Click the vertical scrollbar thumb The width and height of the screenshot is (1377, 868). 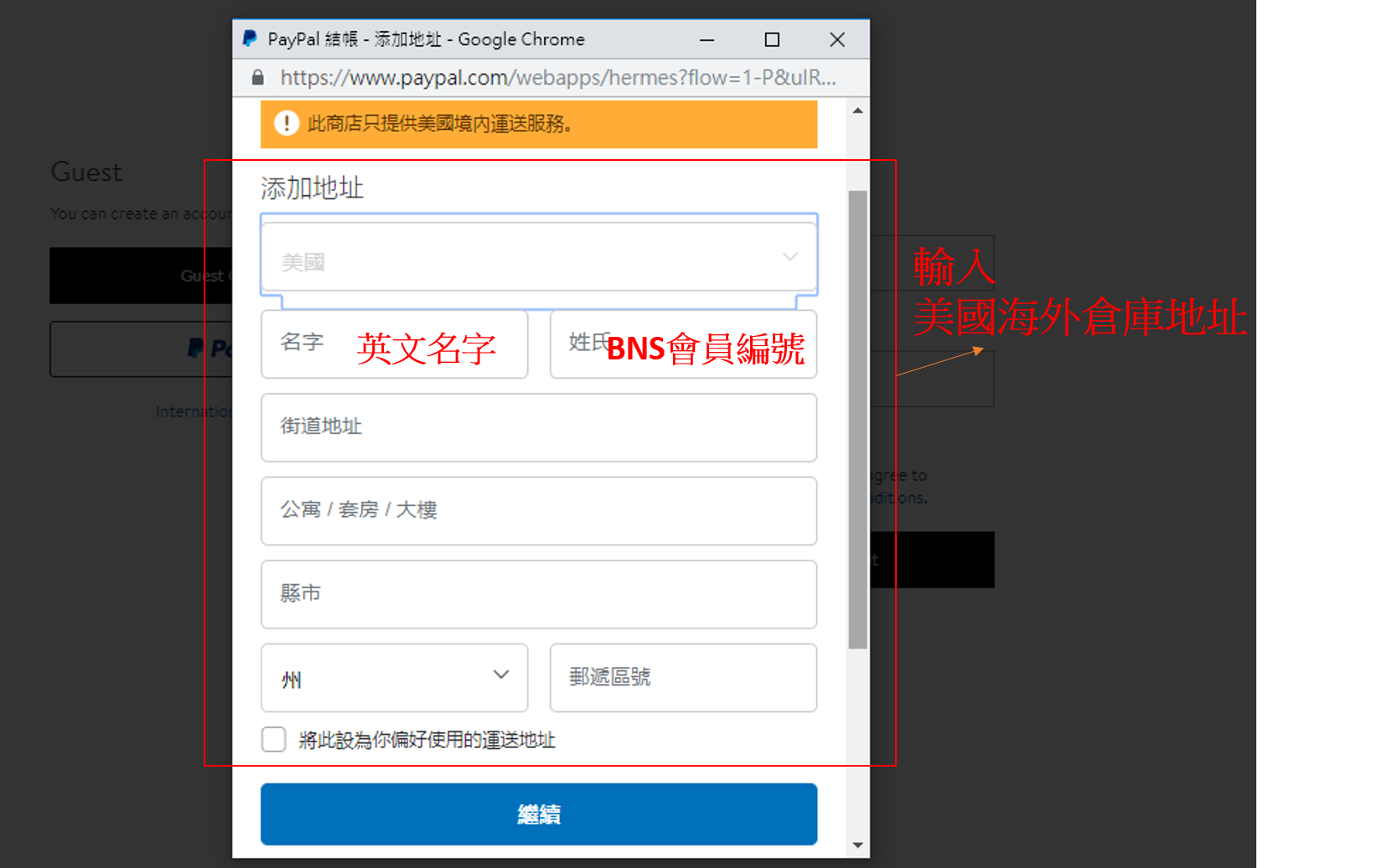coord(857,419)
